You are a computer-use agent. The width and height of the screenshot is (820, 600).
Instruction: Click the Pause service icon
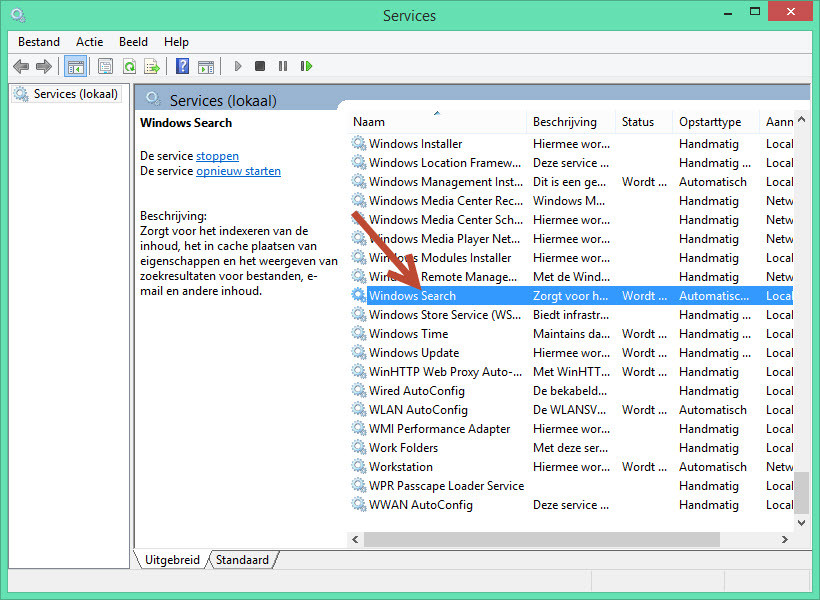coord(283,66)
